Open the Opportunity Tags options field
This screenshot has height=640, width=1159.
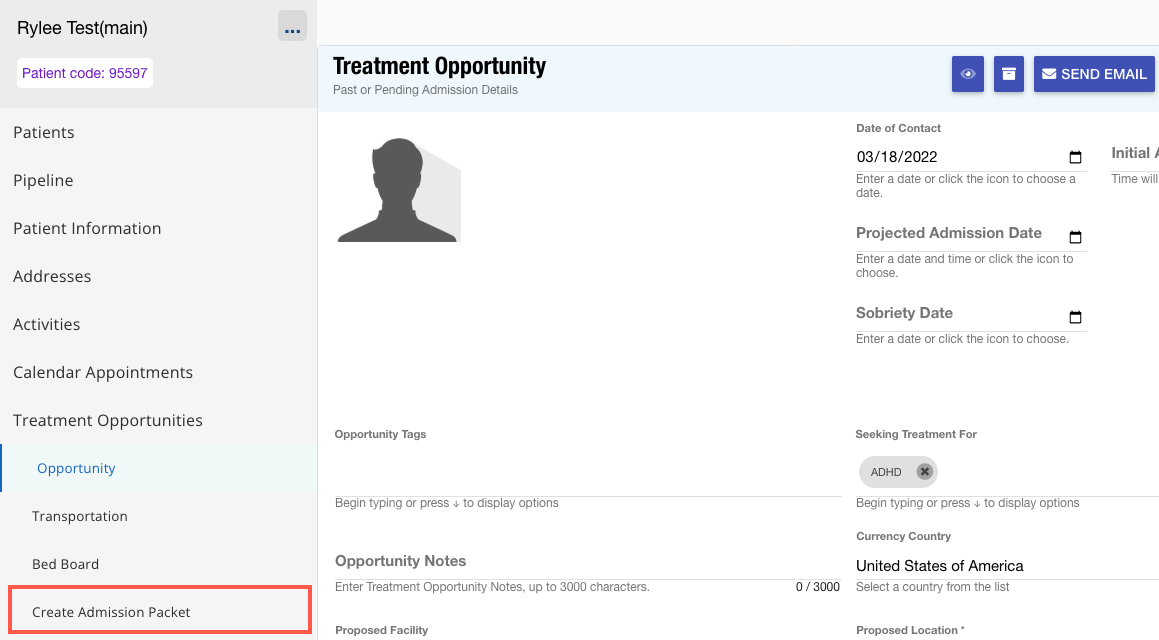click(588, 473)
